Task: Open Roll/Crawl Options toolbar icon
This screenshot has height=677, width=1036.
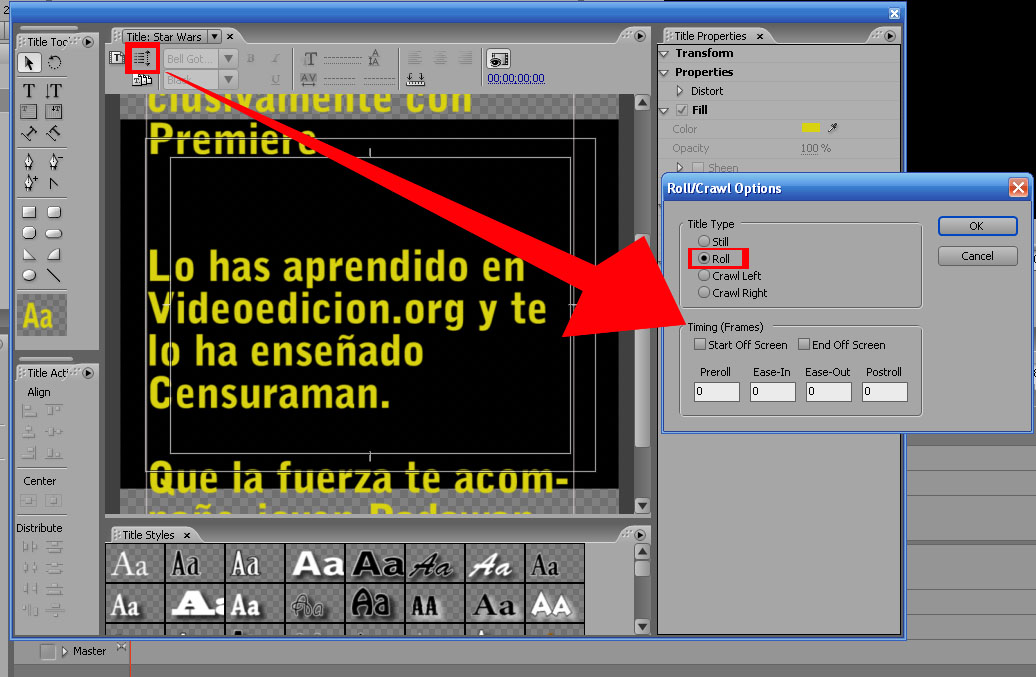Action: (x=142, y=59)
